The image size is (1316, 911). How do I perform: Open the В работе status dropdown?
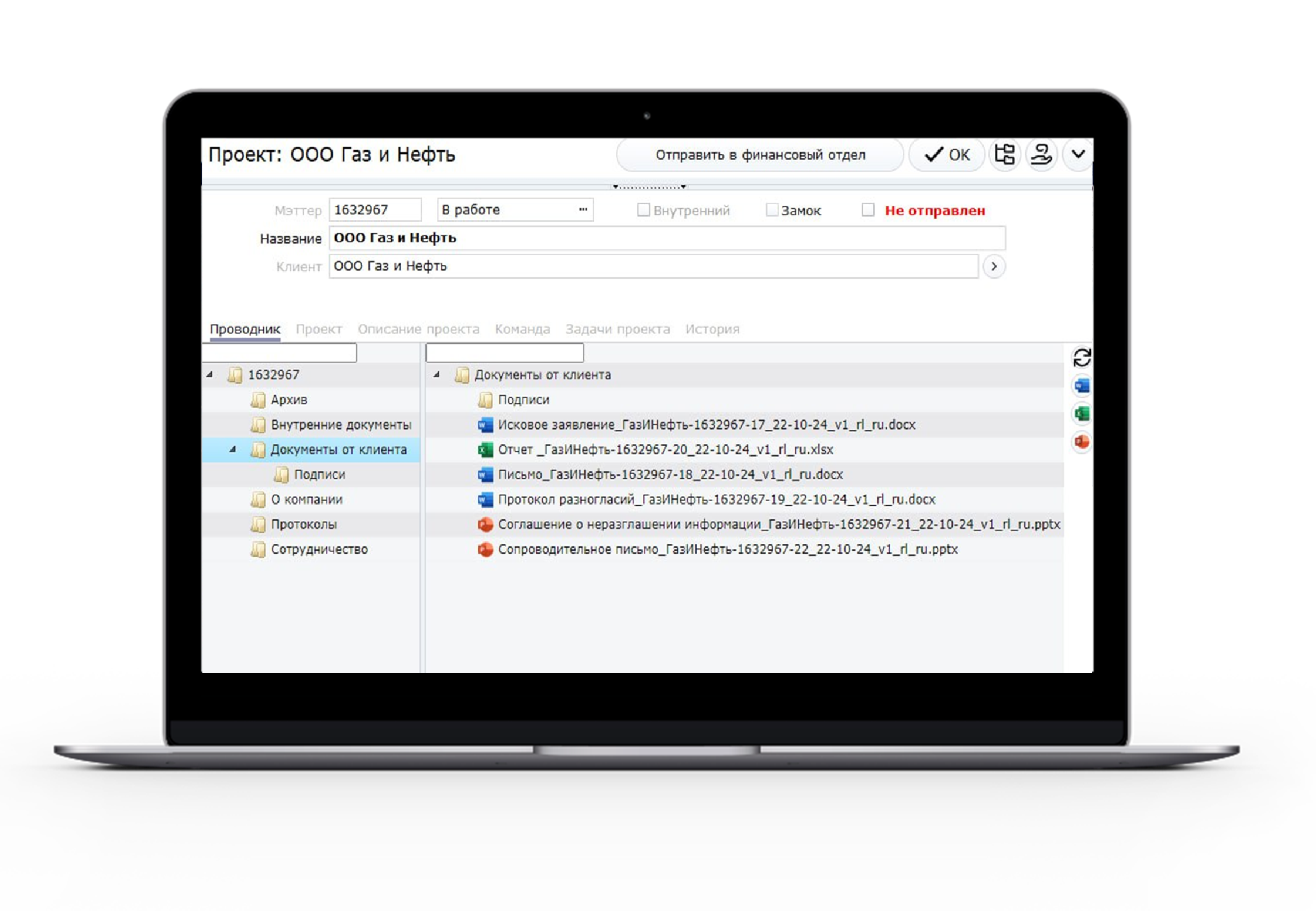[583, 209]
